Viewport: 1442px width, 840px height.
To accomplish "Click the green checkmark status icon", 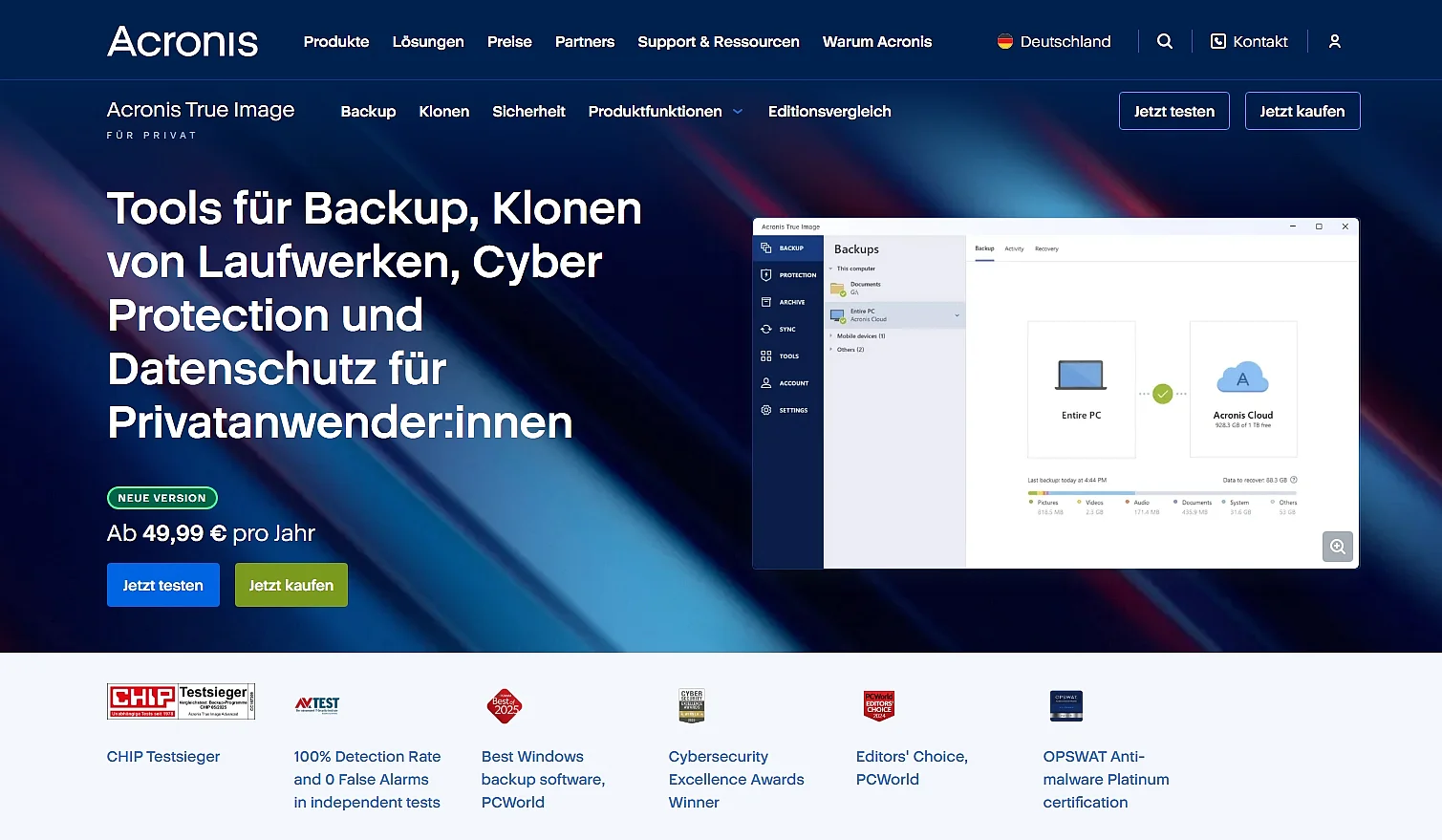I will (x=1162, y=394).
